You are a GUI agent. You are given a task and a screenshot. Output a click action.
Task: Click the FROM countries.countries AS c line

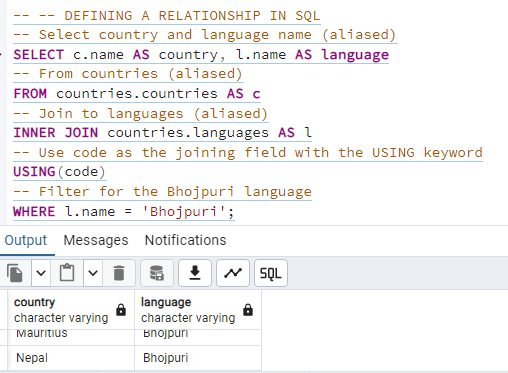[x=137, y=94]
